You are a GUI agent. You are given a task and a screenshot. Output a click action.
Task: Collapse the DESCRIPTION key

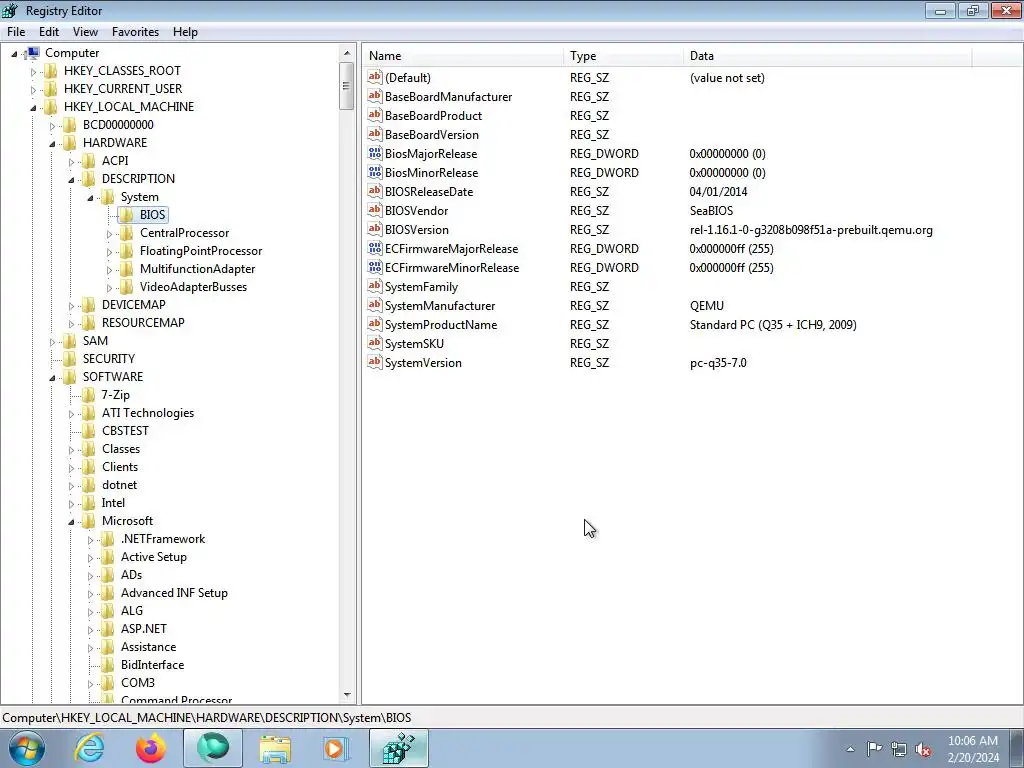tap(71, 179)
